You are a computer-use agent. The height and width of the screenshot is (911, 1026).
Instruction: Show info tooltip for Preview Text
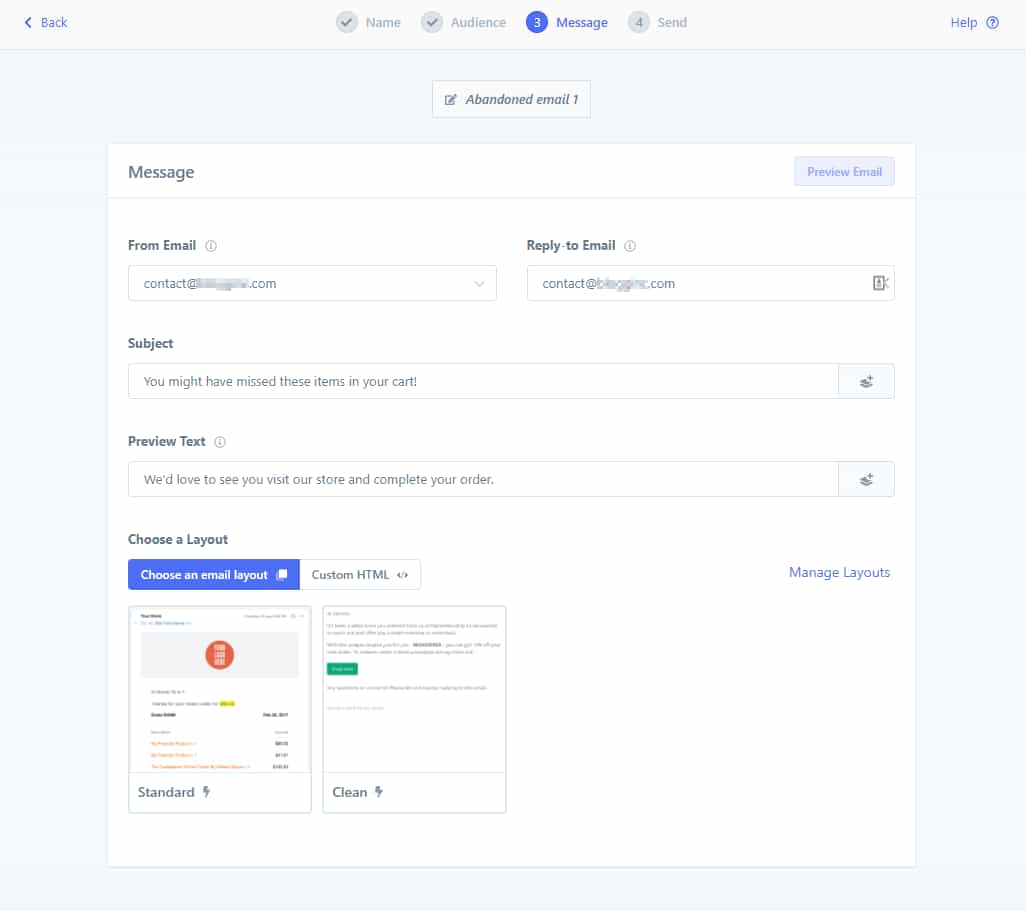point(220,442)
